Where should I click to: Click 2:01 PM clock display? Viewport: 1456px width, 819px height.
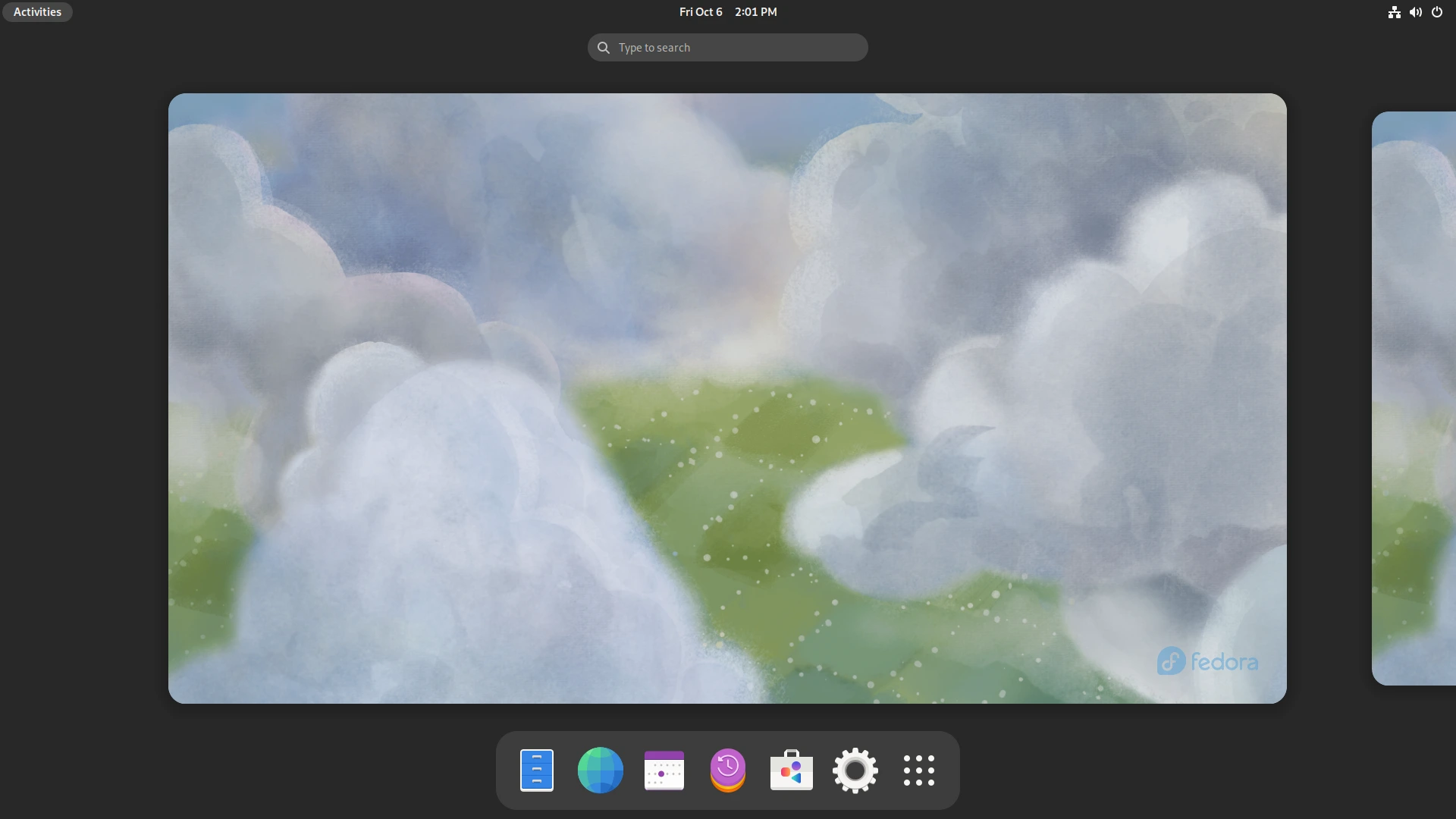pyautogui.click(x=755, y=11)
